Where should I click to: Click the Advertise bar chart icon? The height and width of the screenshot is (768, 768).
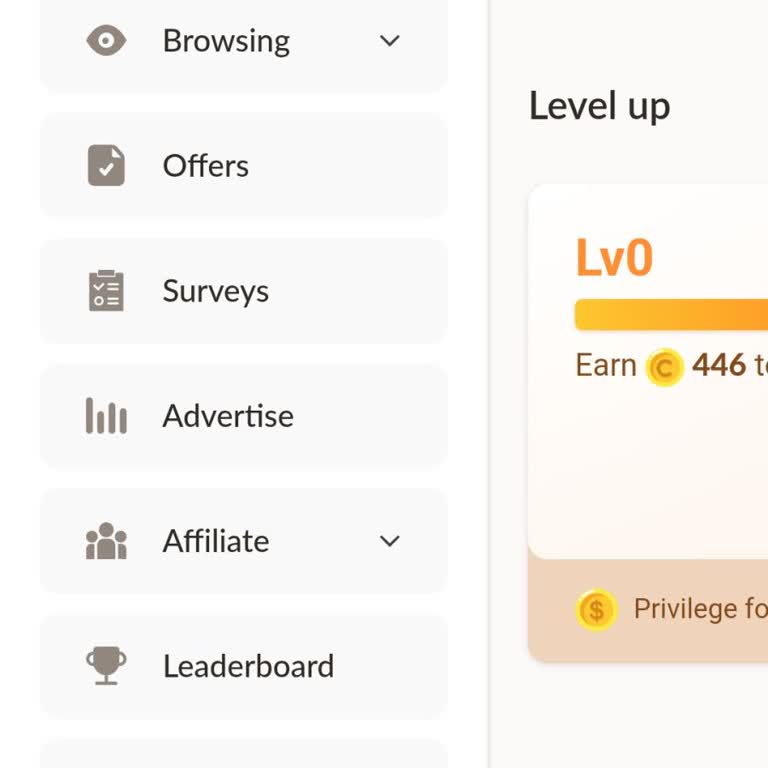[x=106, y=416]
